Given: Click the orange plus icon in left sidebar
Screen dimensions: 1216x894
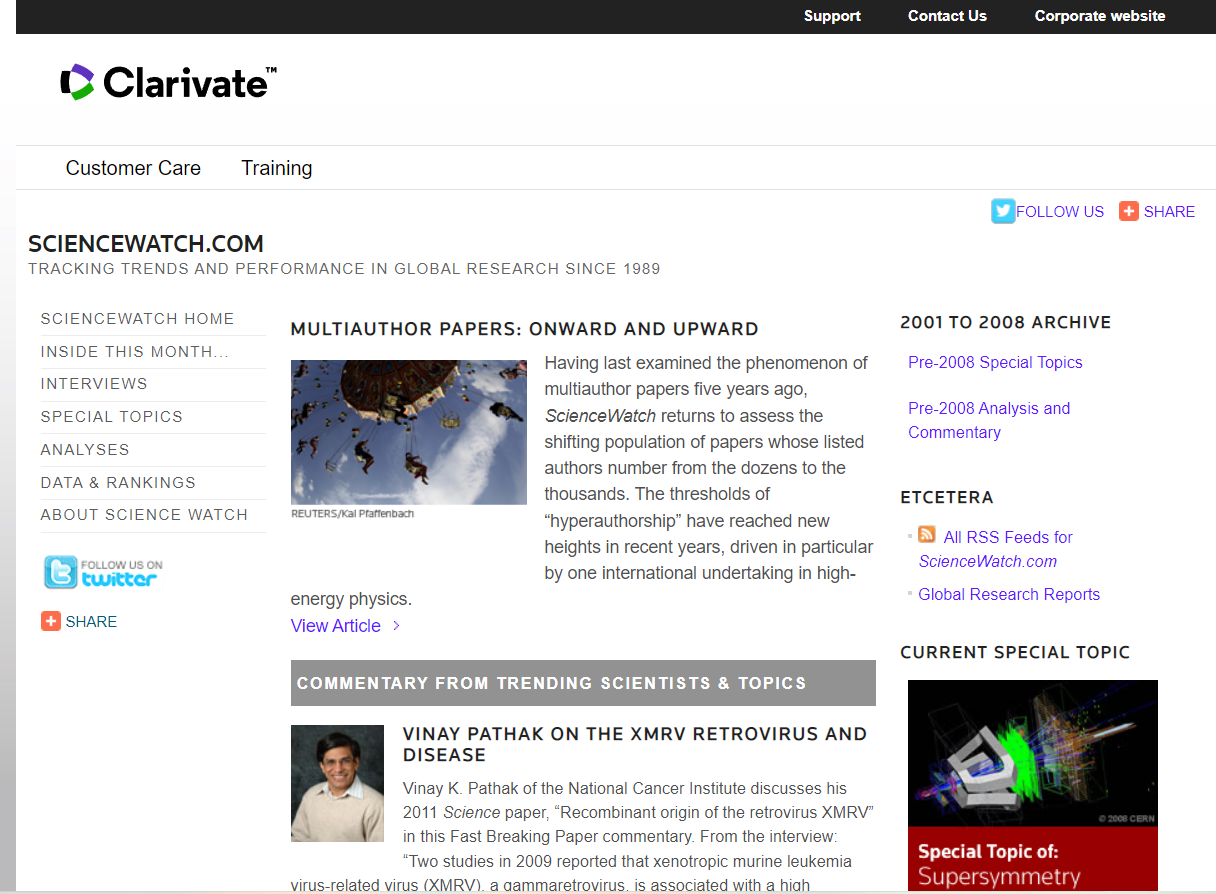Looking at the screenshot, I should coord(51,621).
